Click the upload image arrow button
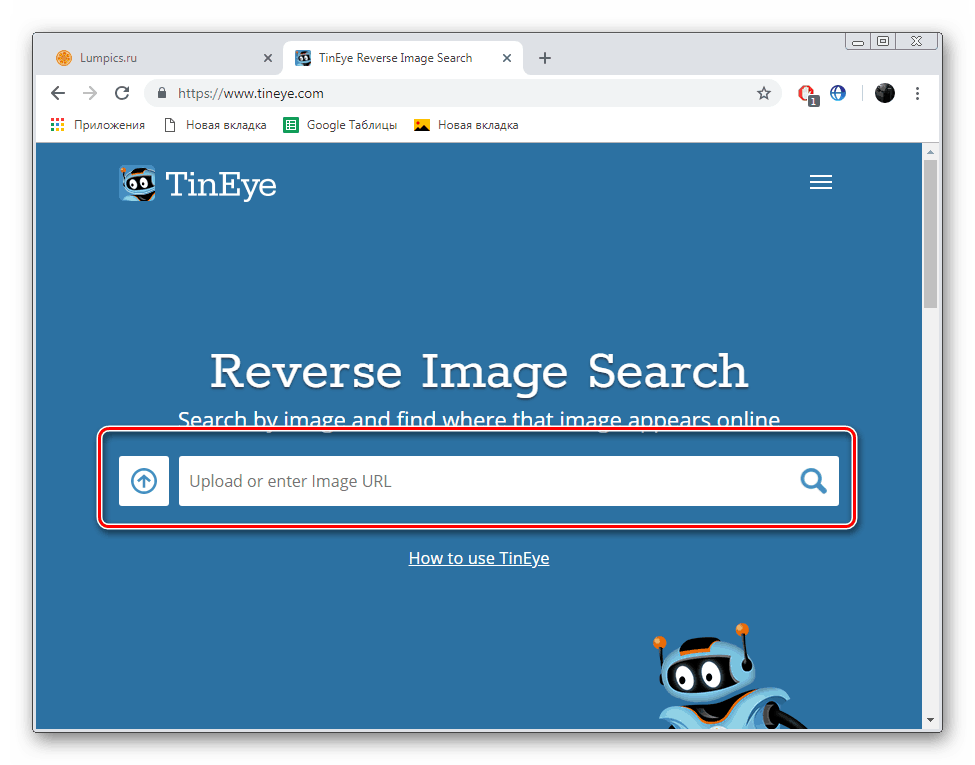 coord(144,481)
